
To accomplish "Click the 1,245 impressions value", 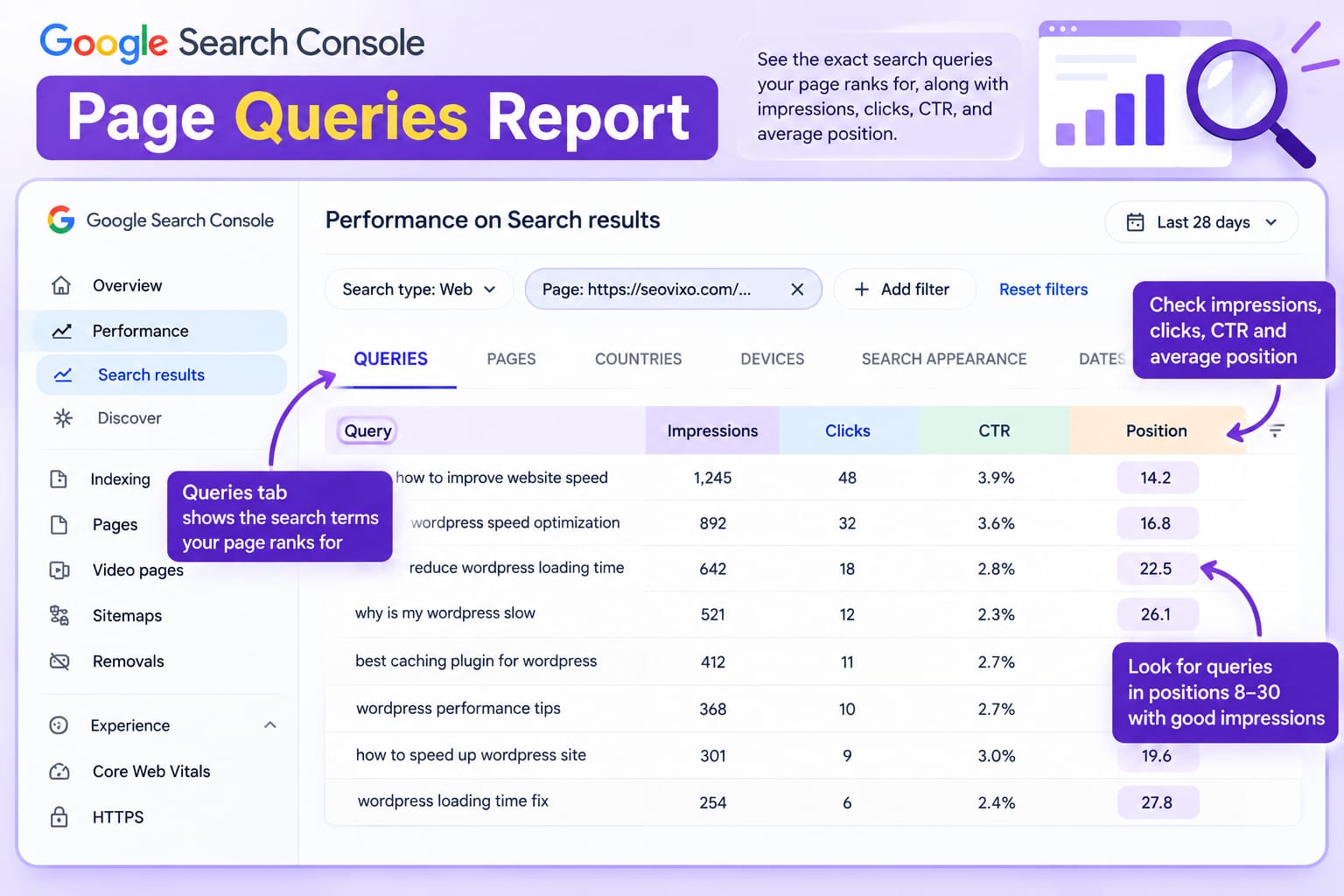I will 712,478.
